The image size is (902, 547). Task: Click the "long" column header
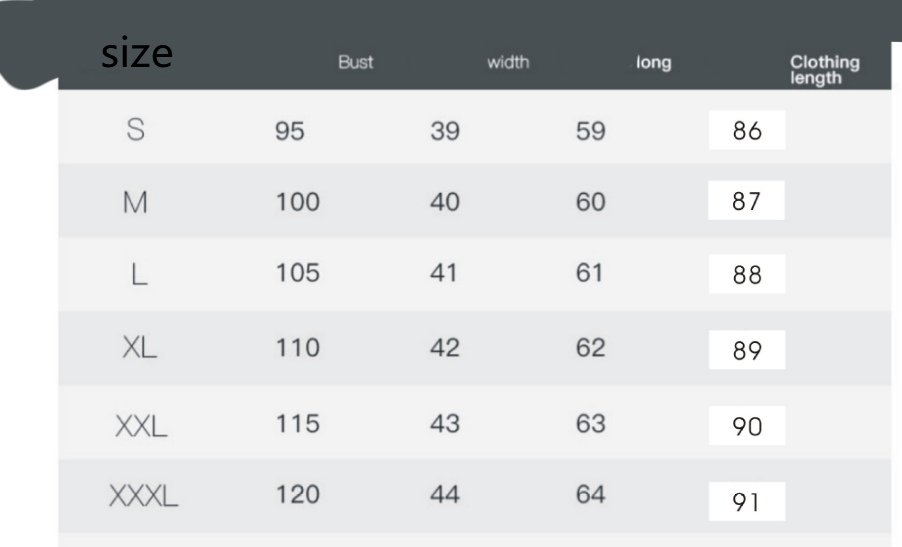click(654, 64)
